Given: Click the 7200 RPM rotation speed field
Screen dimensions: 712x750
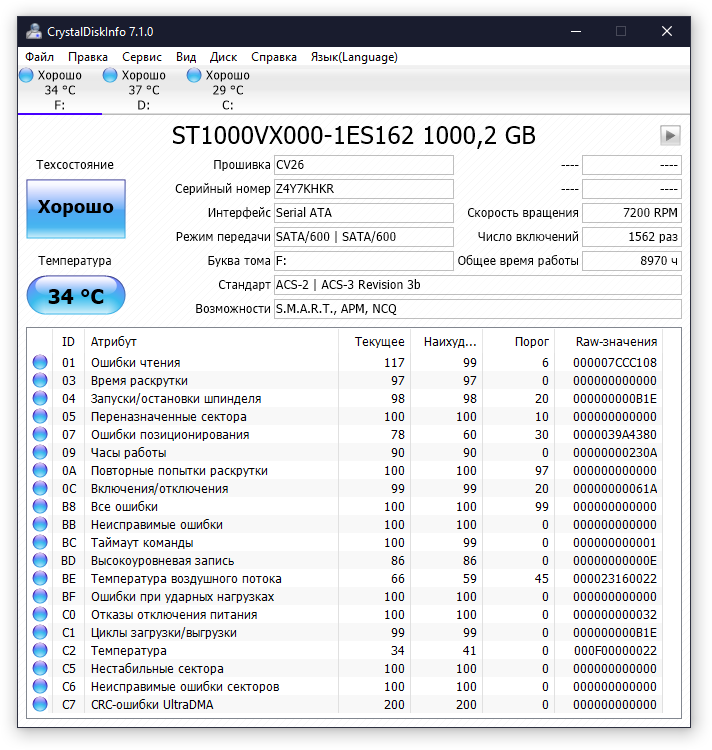Looking at the screenshot, I should click(x=632, y=213).
